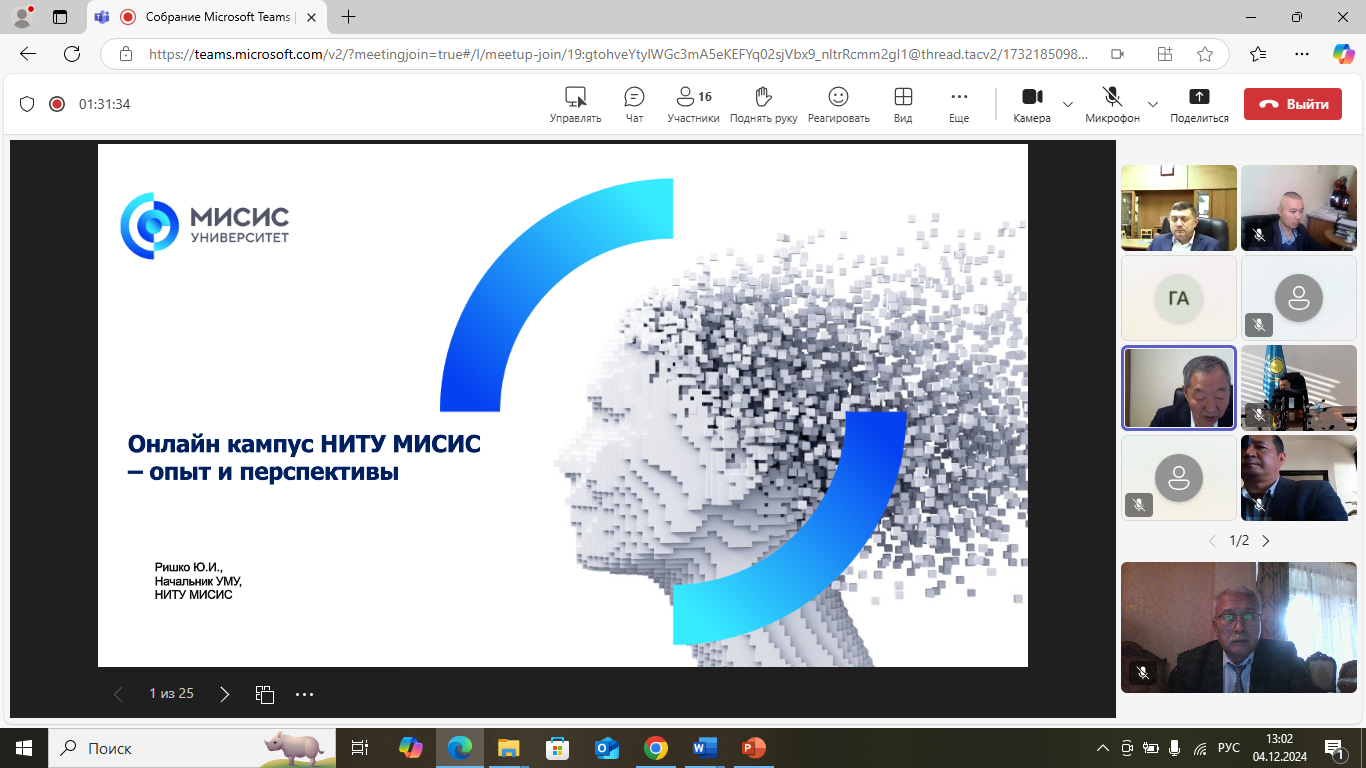Leave the meeting with Выйти
Viewport: 1366px width, 768px height.
tap(1293, 104)
